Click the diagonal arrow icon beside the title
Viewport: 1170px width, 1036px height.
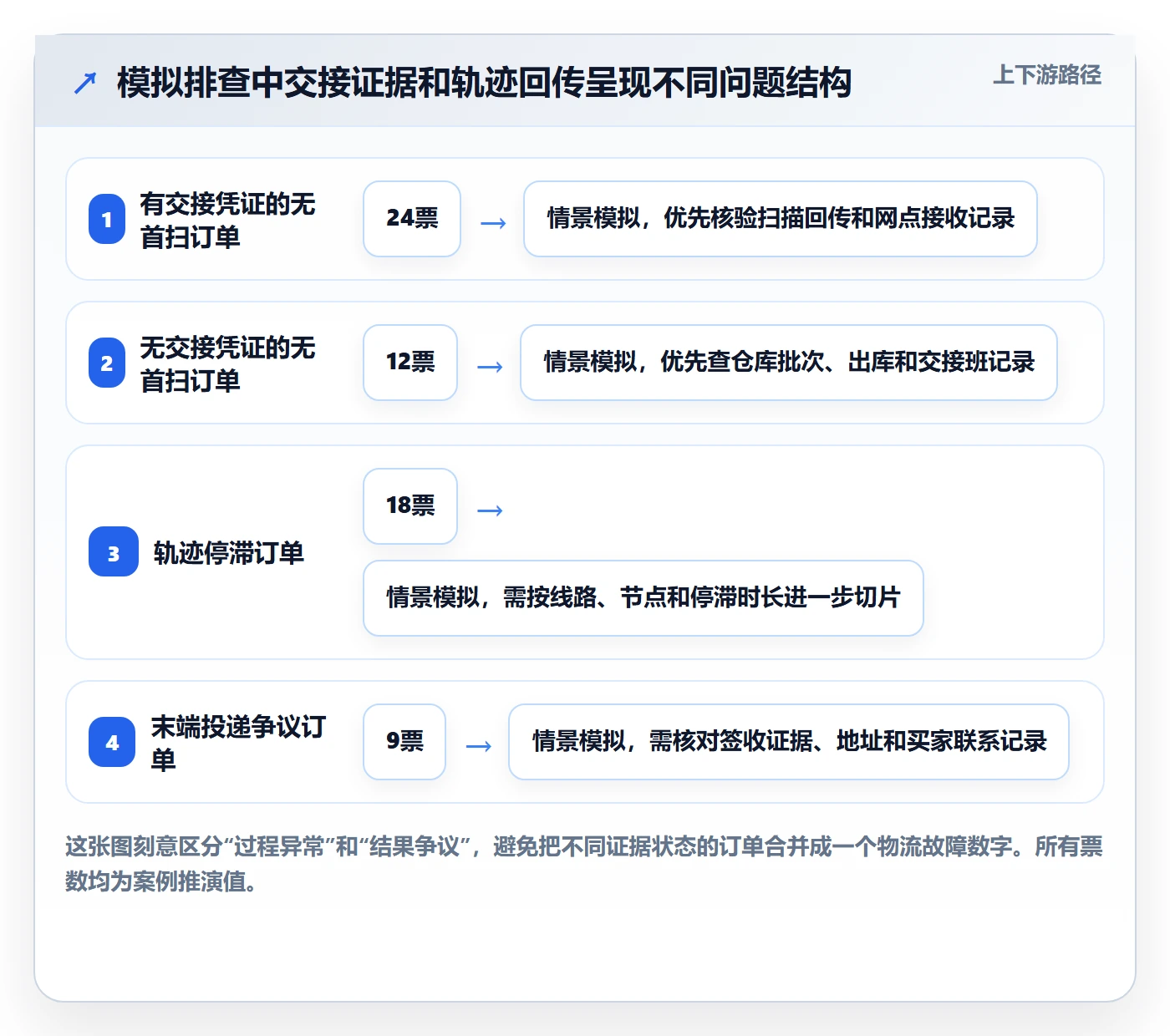(x=85, y=83)
